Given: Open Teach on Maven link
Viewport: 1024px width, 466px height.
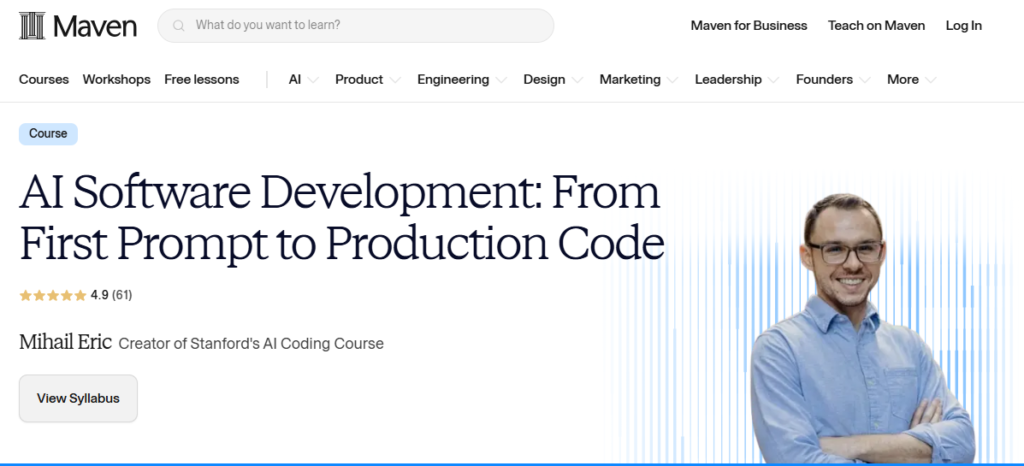Looking at the screenshot, I should point(876,25).
